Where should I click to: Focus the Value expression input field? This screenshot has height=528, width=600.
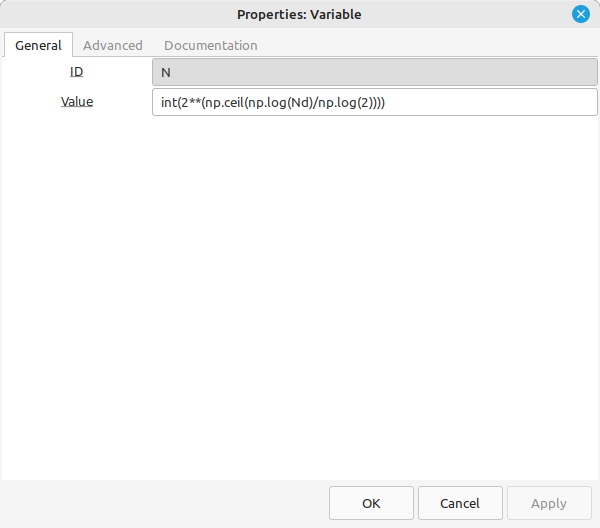click(x=375, y=102)
